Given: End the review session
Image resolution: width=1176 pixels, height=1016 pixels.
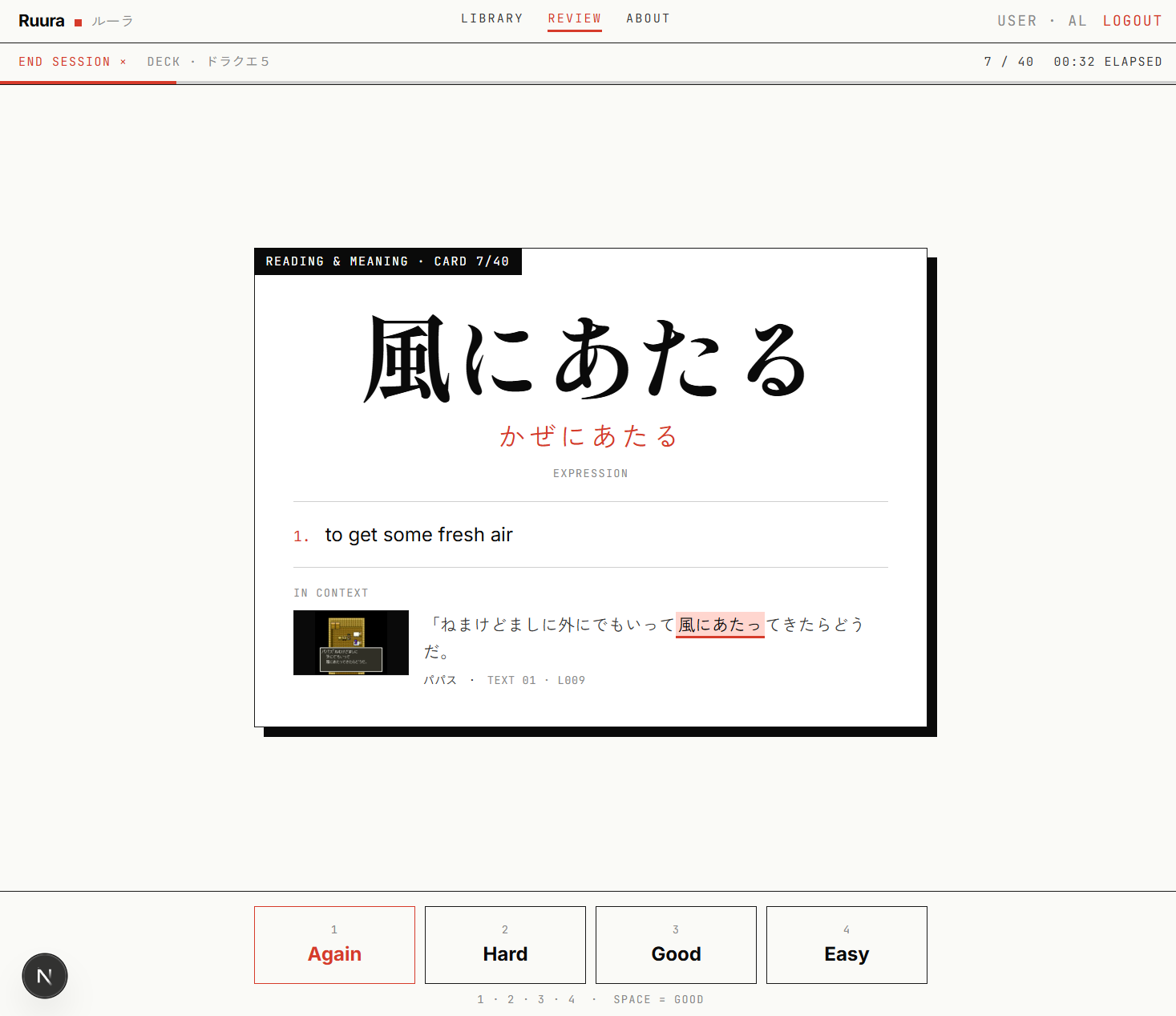Looking at the screenshot, I should 73,62.
